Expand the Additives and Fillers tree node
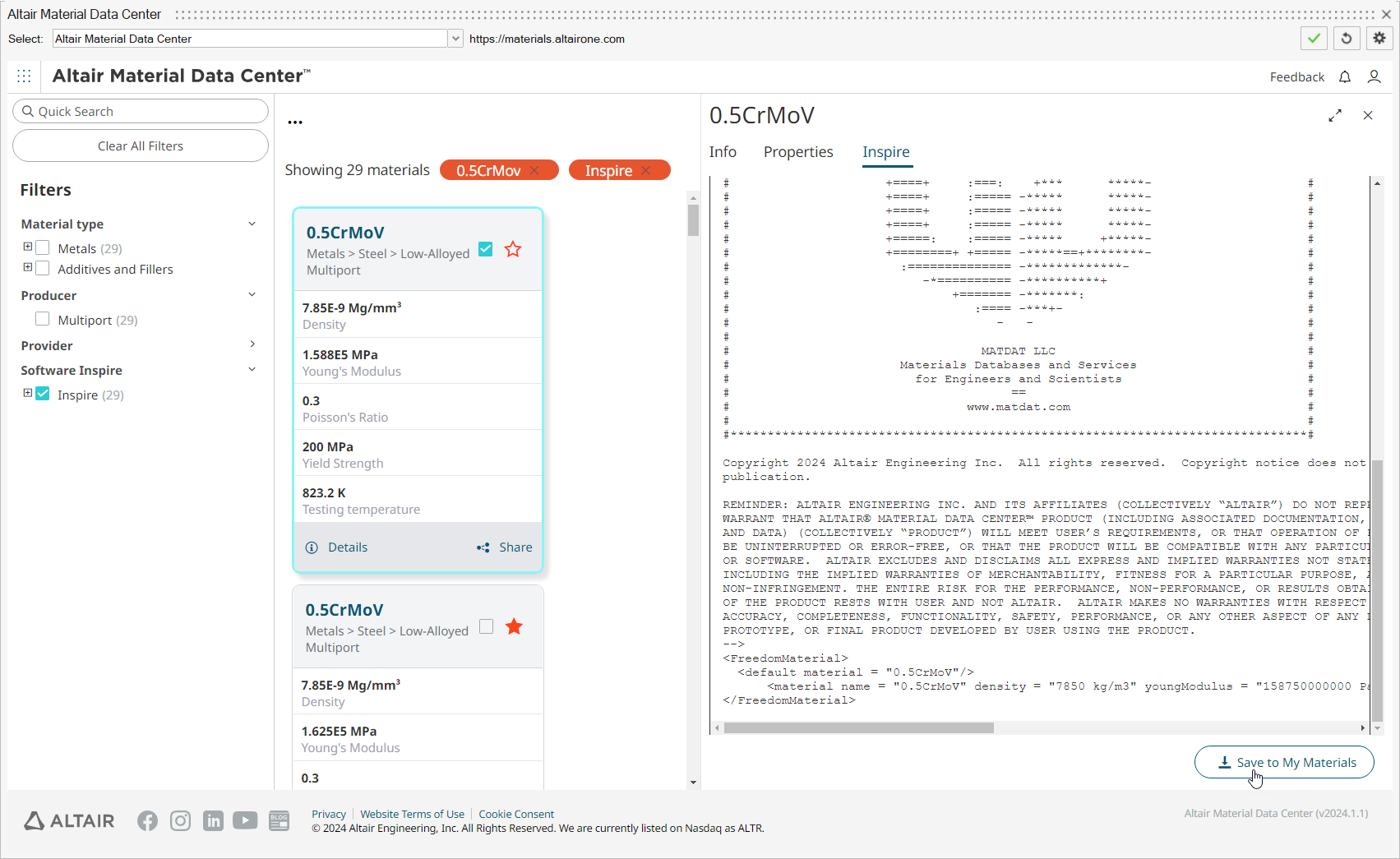Viewport: 1400px width, 859px height. coord(28,268)
